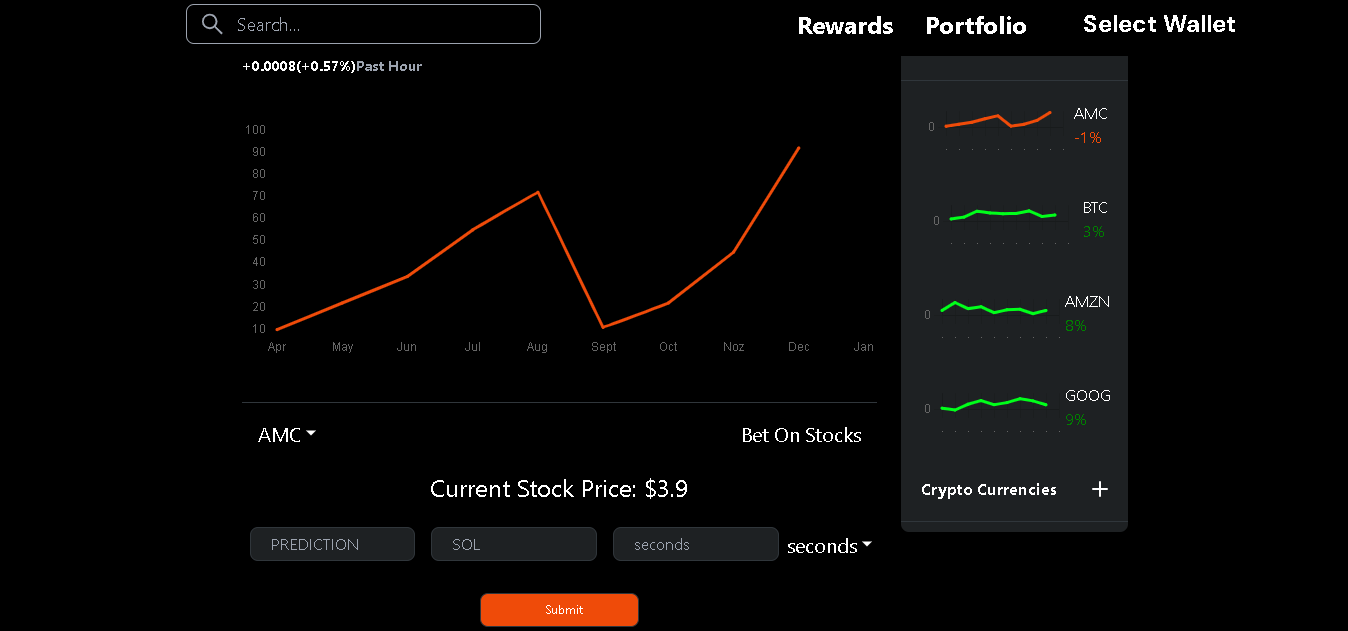The image size is (1348, 631).
Task: Click the PREDICTION input field
Action: [332, 544]
